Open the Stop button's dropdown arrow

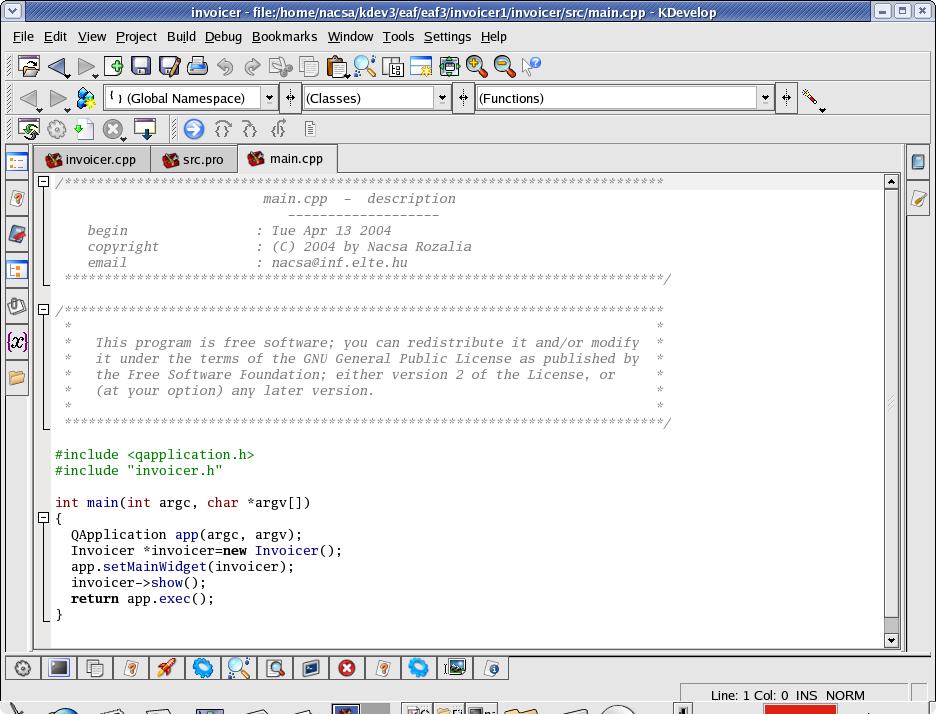124,139
